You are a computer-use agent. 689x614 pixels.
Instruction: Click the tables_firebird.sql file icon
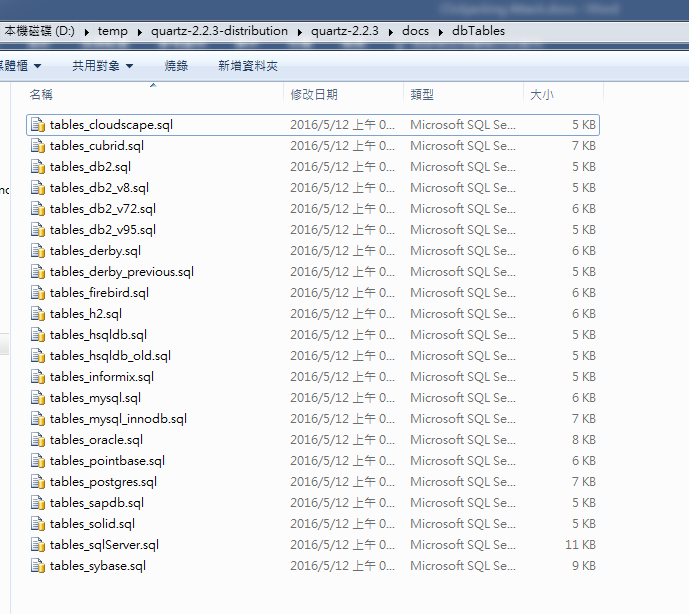click(38, 293)
